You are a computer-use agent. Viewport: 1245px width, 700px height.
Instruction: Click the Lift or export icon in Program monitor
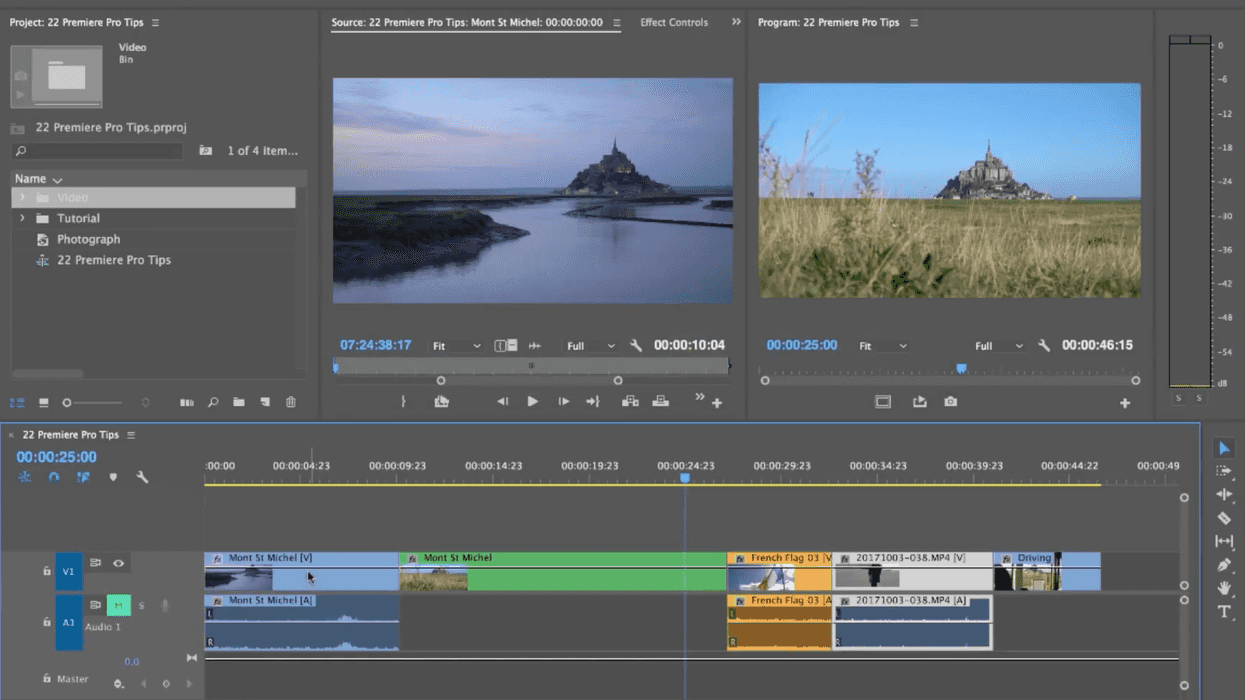pos(920,402)
